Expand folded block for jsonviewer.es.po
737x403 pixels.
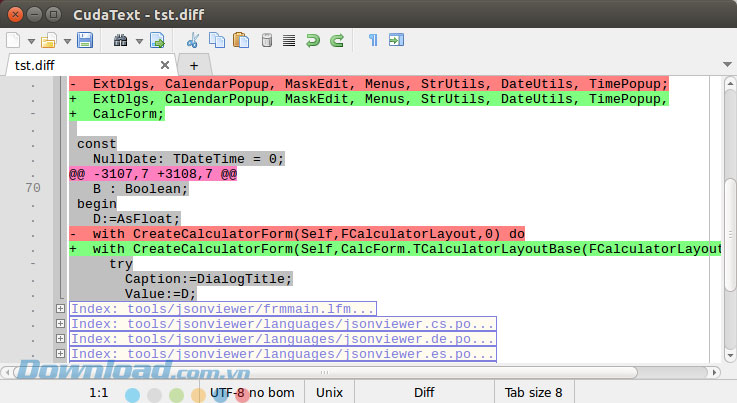[60, 354]
